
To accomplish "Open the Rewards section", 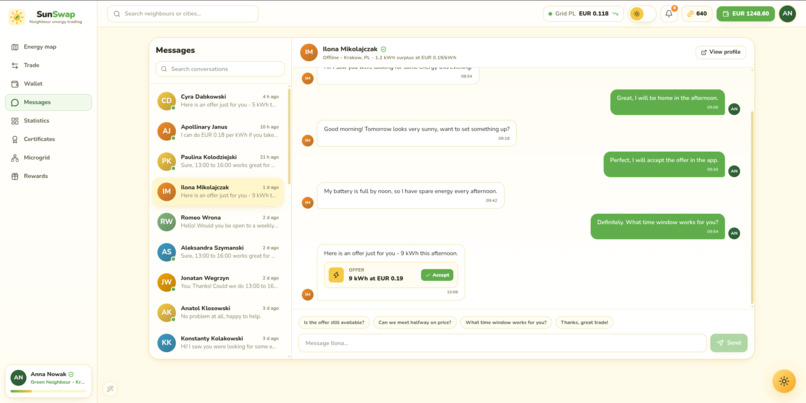I will [48, 176].
